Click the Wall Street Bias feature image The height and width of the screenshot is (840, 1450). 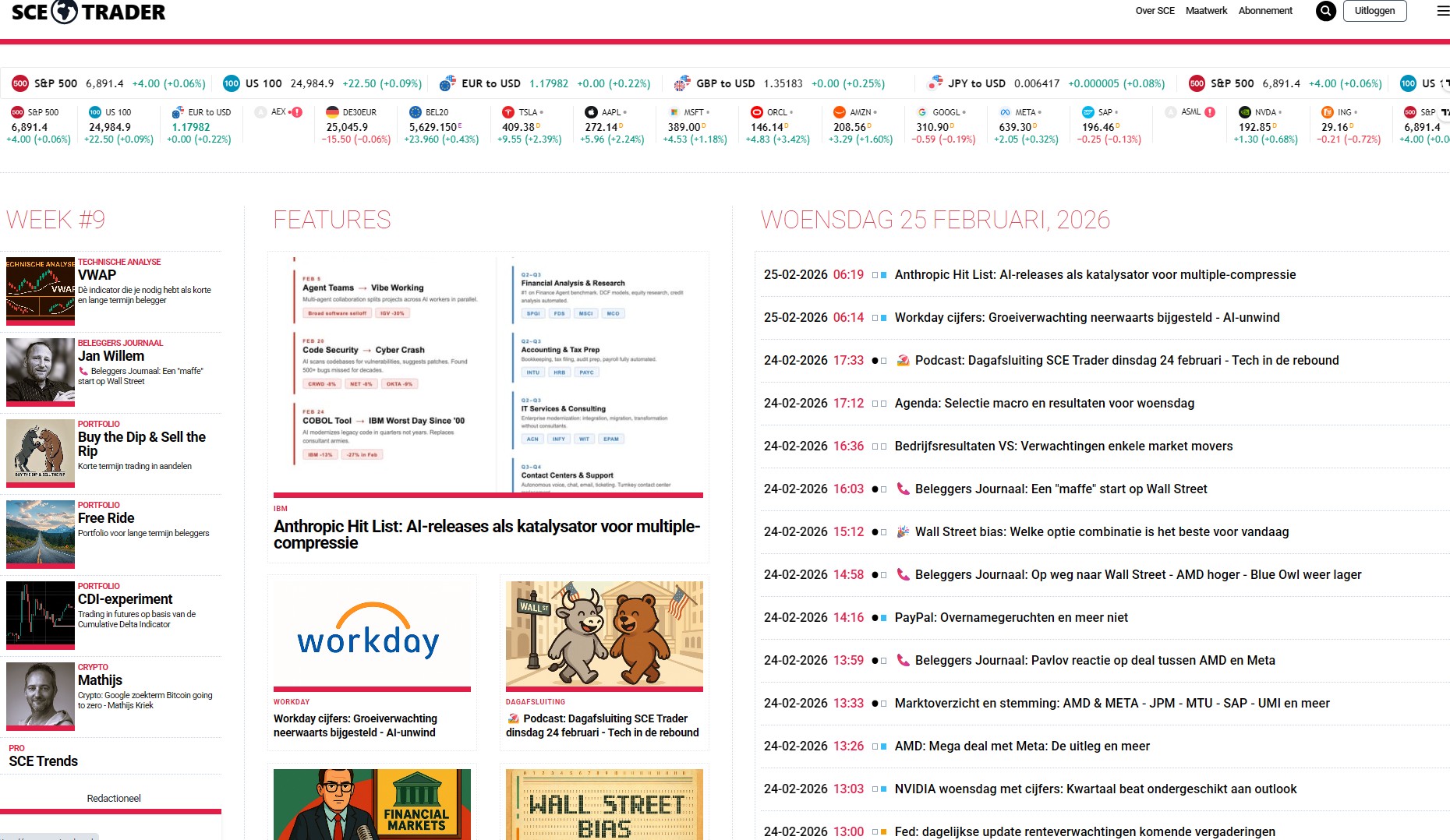(604, 804)
